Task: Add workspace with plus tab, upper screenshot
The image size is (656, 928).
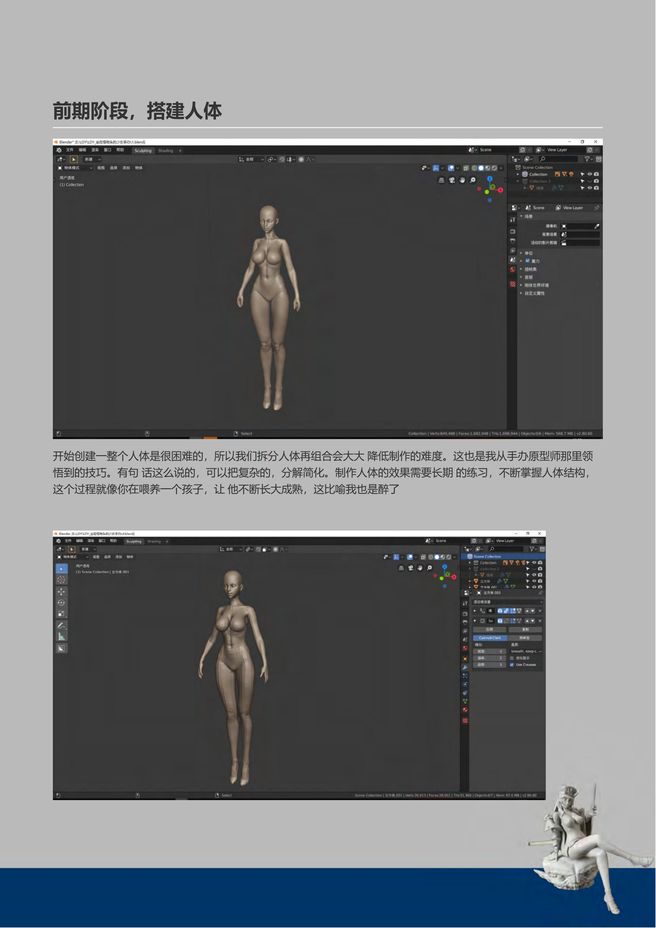Action: coord(180,150)
